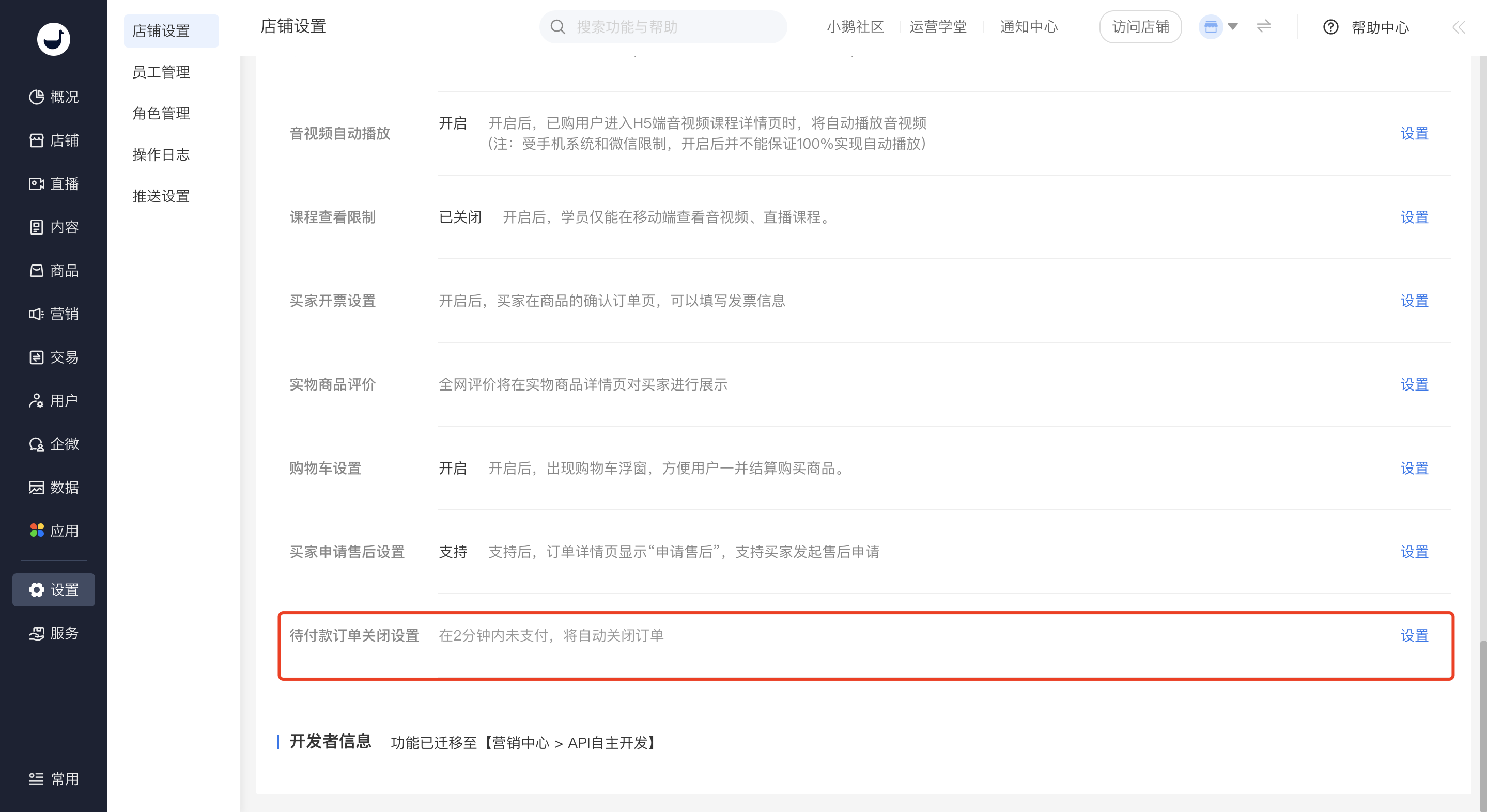Open 交易 transactions section in sidebar
1487x812 pixels.
coord(54,357)
